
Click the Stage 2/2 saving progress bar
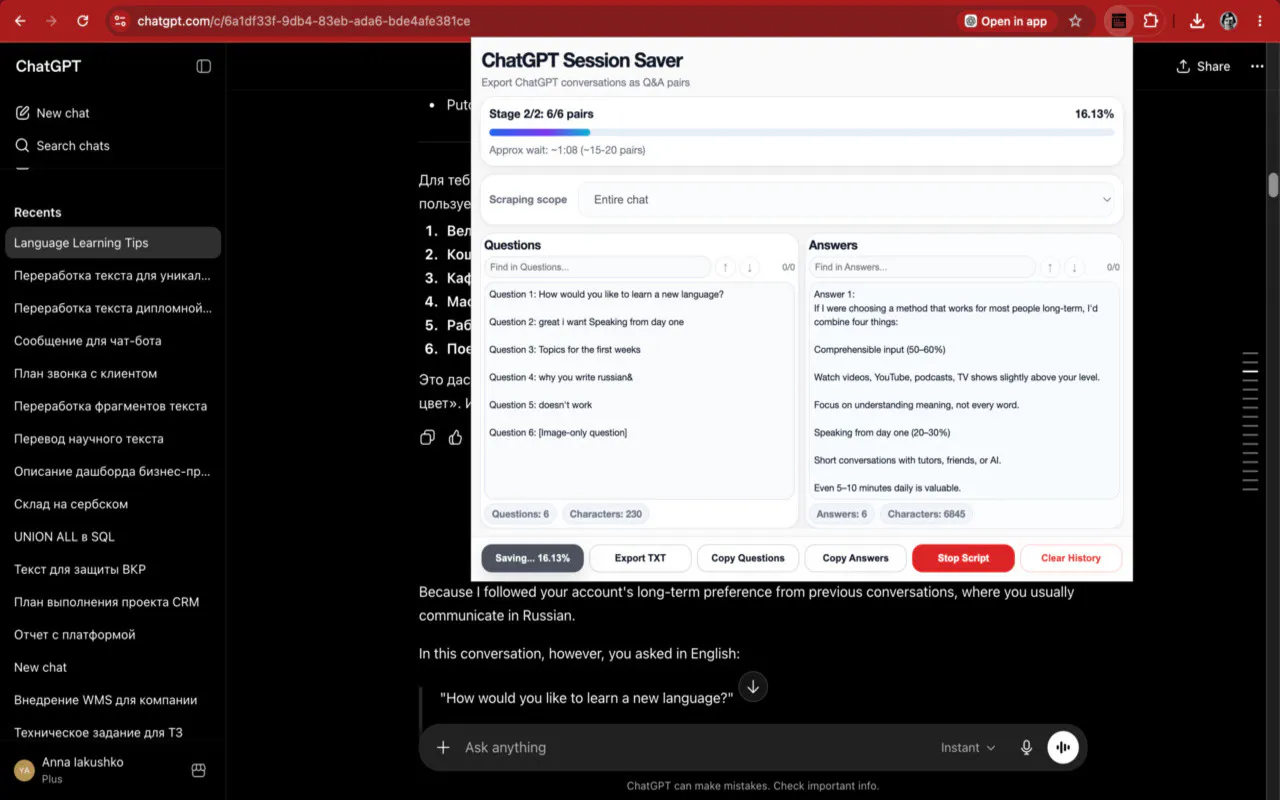801,132
